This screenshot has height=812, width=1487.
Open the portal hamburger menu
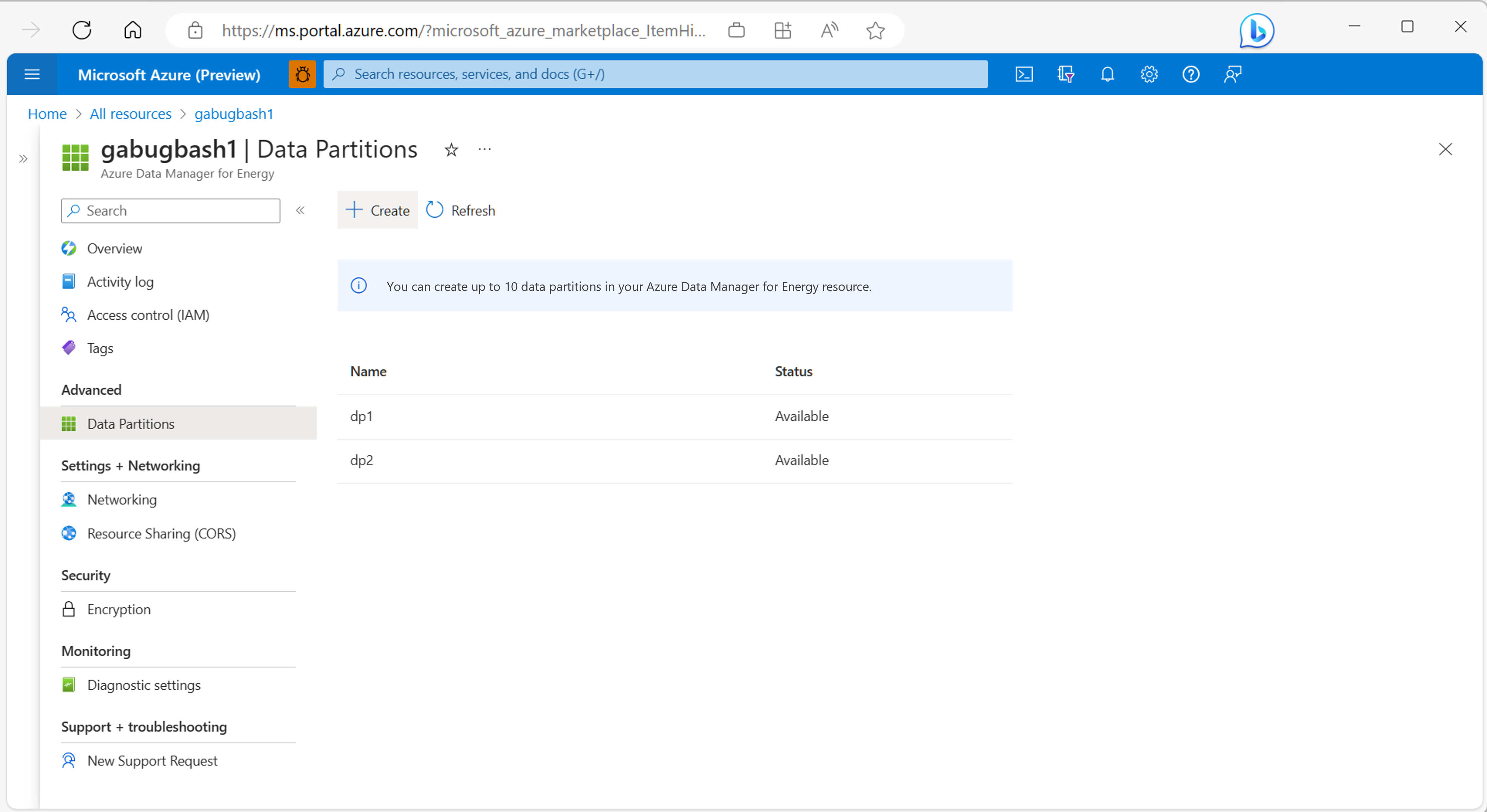pos(32,74)
